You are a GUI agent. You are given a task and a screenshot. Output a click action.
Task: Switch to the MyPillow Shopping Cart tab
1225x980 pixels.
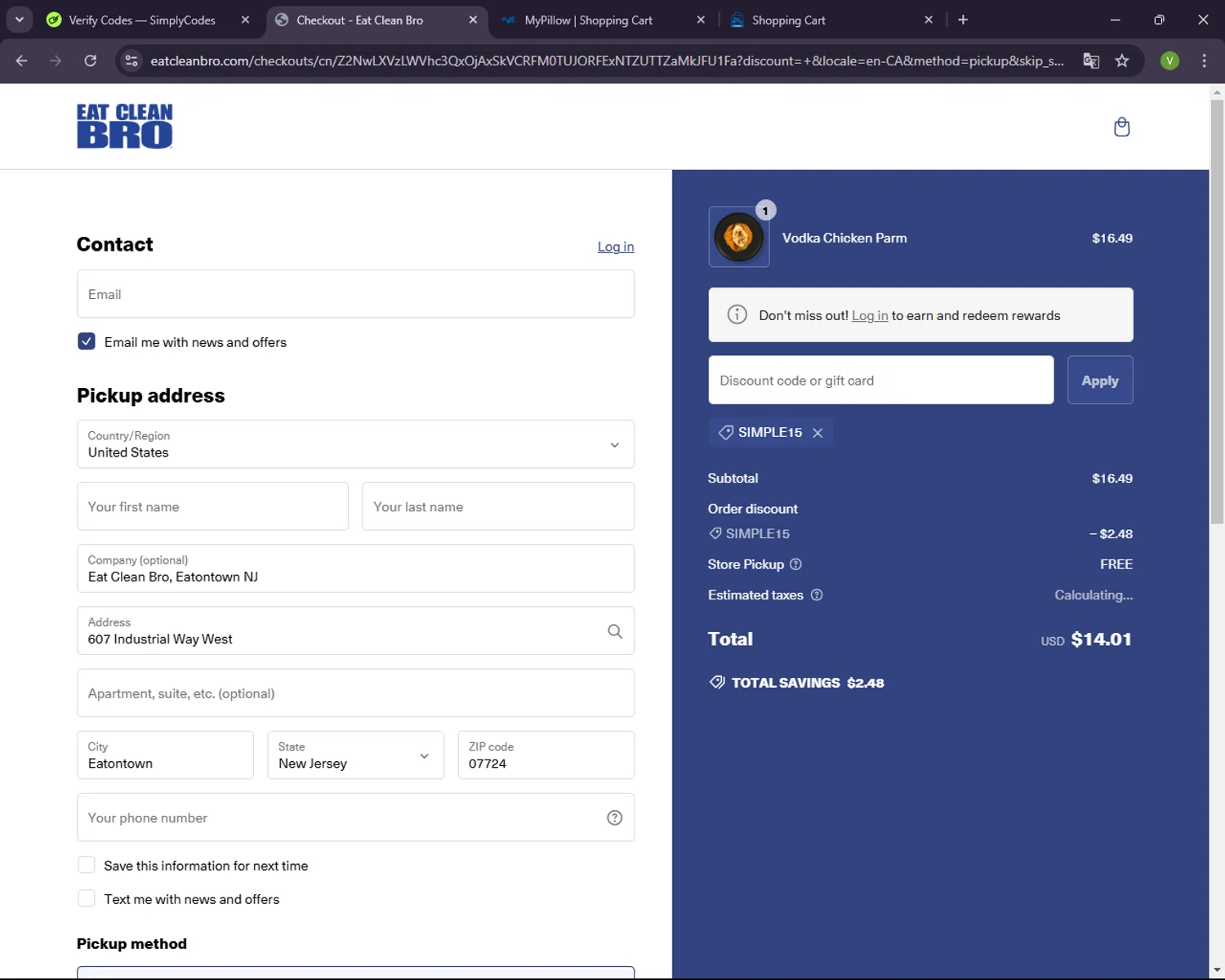589,20
